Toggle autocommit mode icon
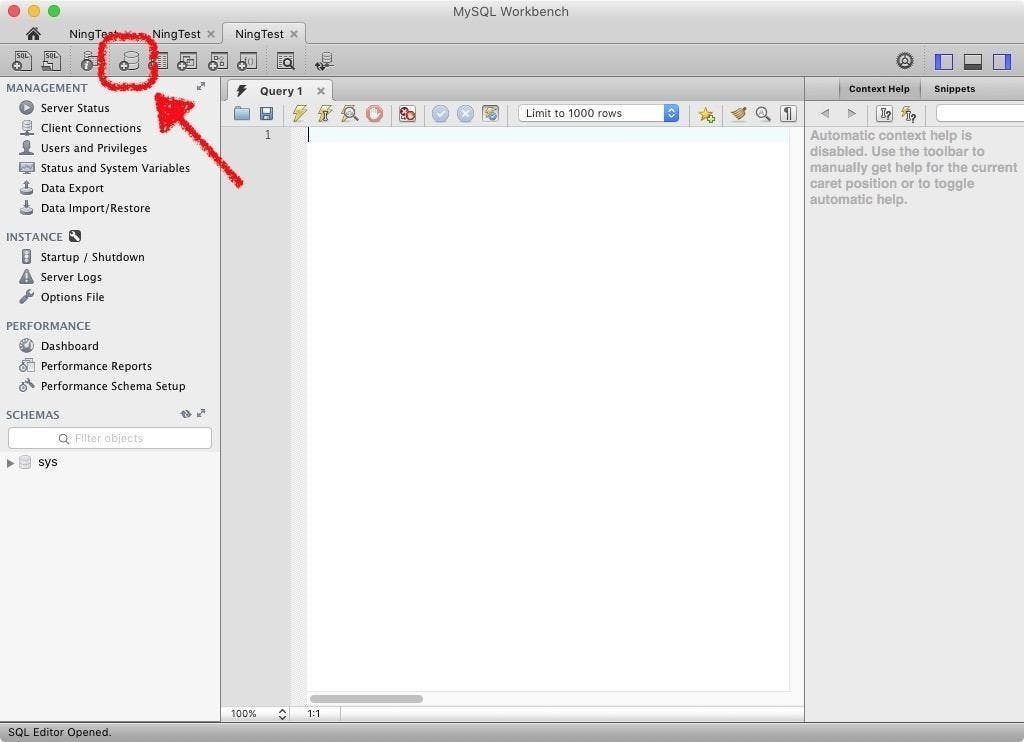The width and height of the screenshot is (1024, 742). click(490, 113)
